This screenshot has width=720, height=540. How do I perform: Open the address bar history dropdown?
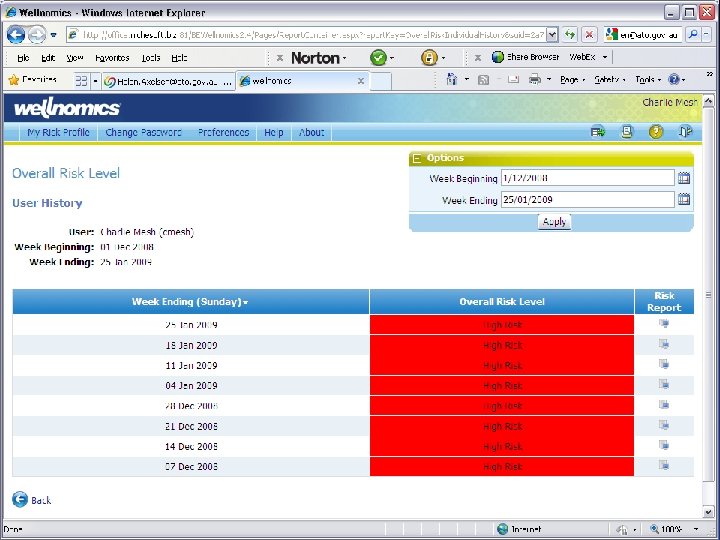[x=552, y=34]
